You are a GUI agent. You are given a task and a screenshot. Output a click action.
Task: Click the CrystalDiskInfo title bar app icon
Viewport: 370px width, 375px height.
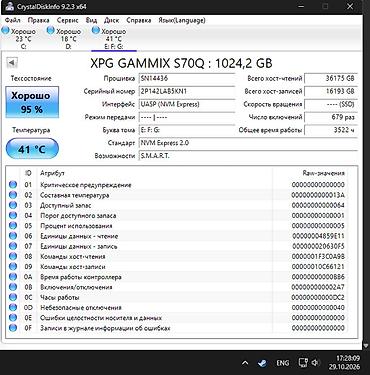(x=9, y=6)
